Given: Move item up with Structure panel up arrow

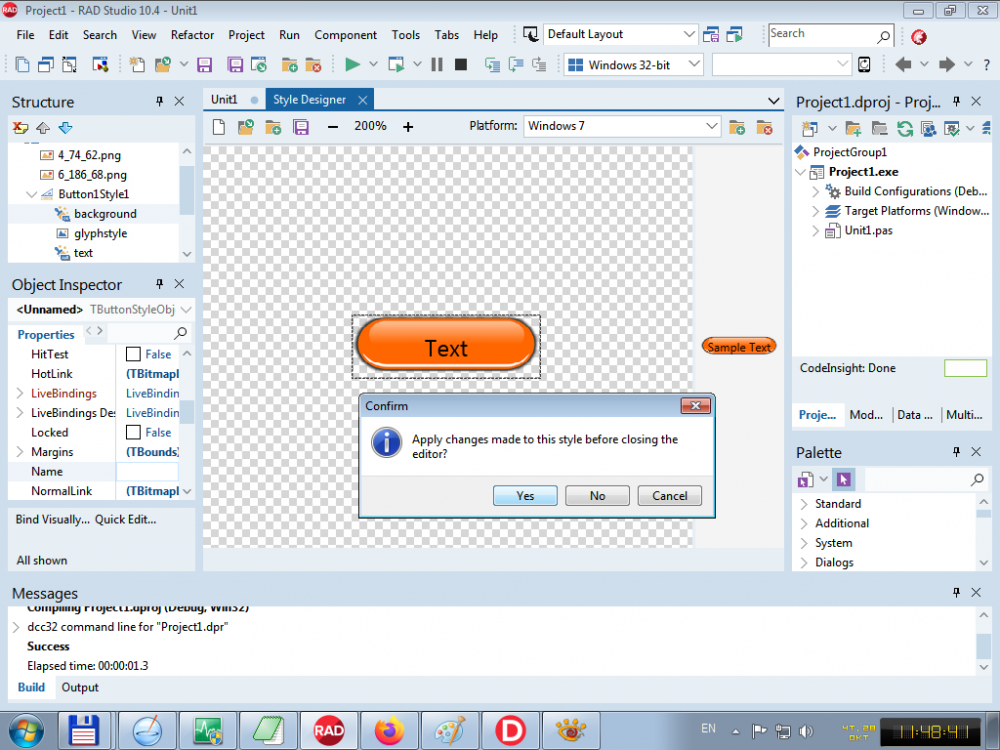Looking at the screenshot, I should 43,128.
